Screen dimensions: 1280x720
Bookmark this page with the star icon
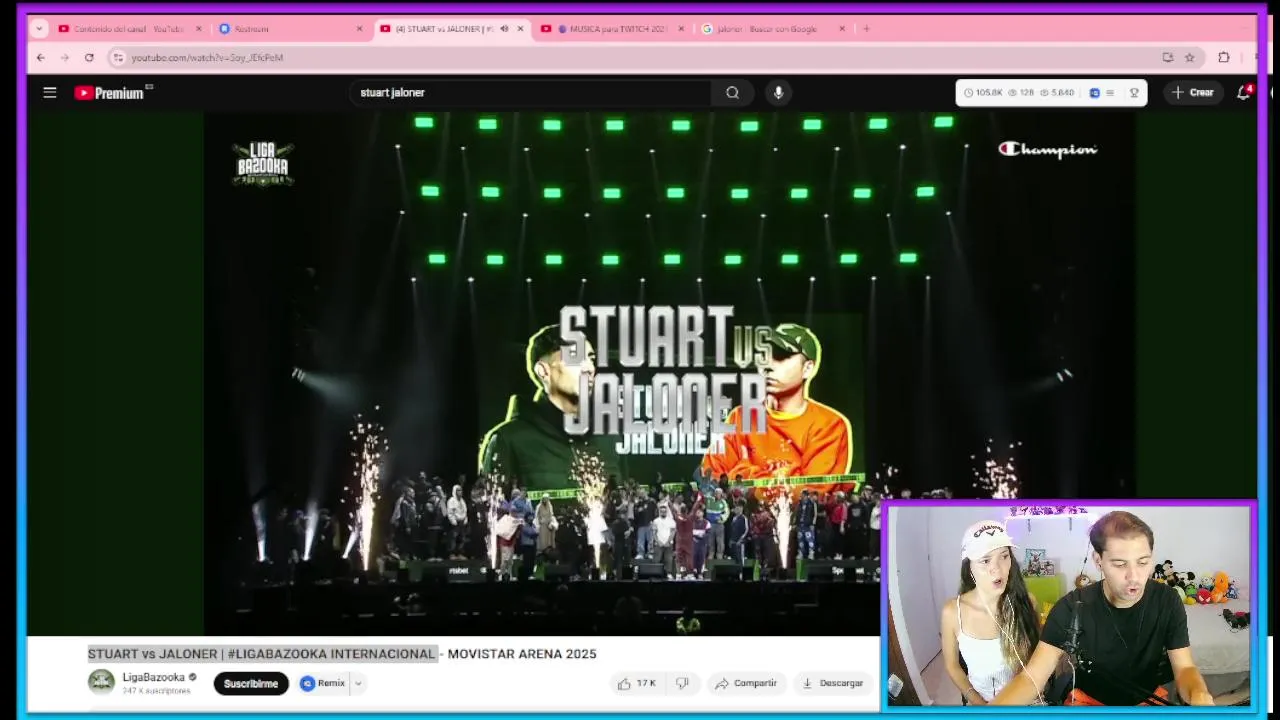[1189, 58]
